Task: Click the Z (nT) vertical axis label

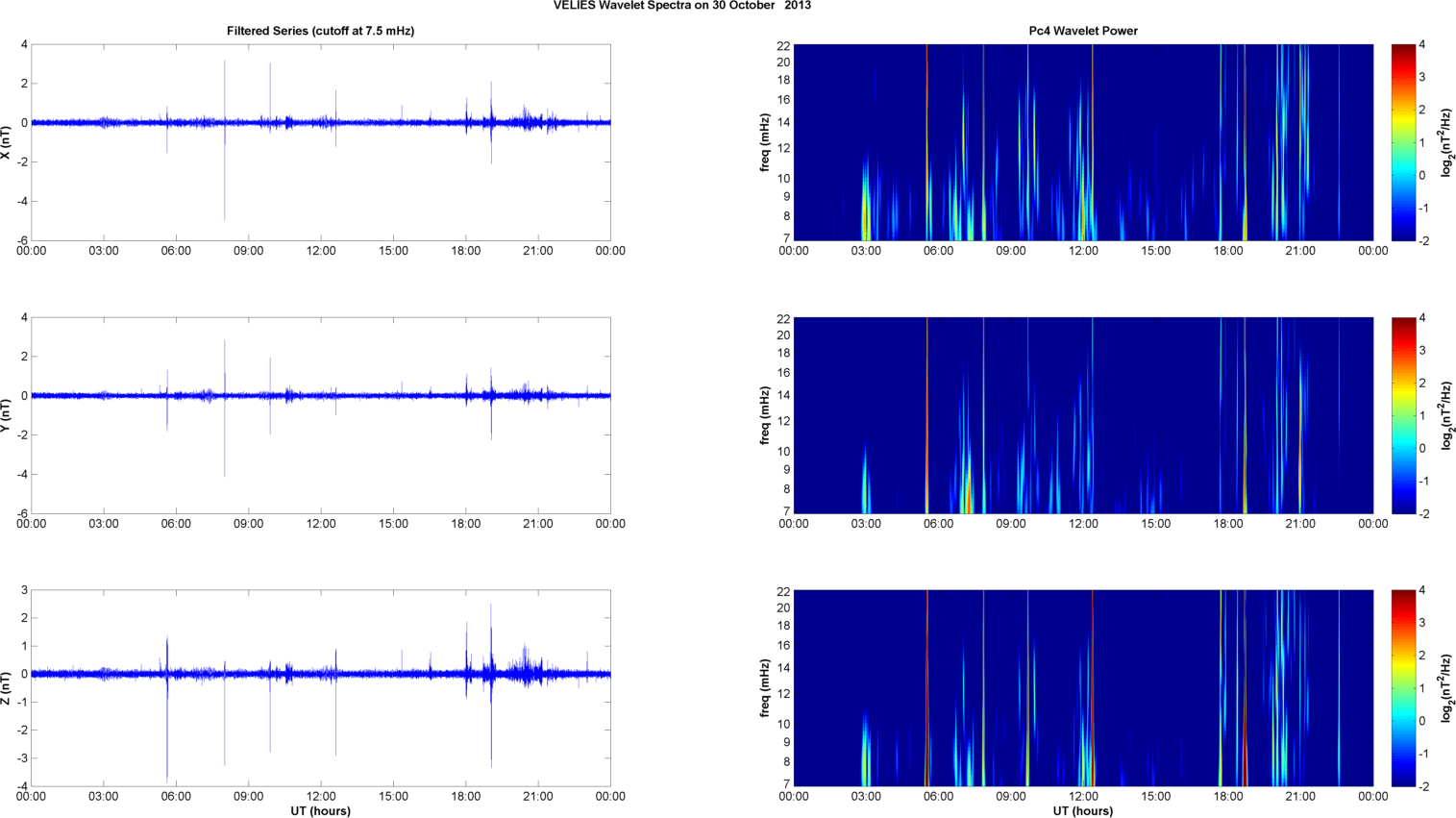Action: (7, 688)
